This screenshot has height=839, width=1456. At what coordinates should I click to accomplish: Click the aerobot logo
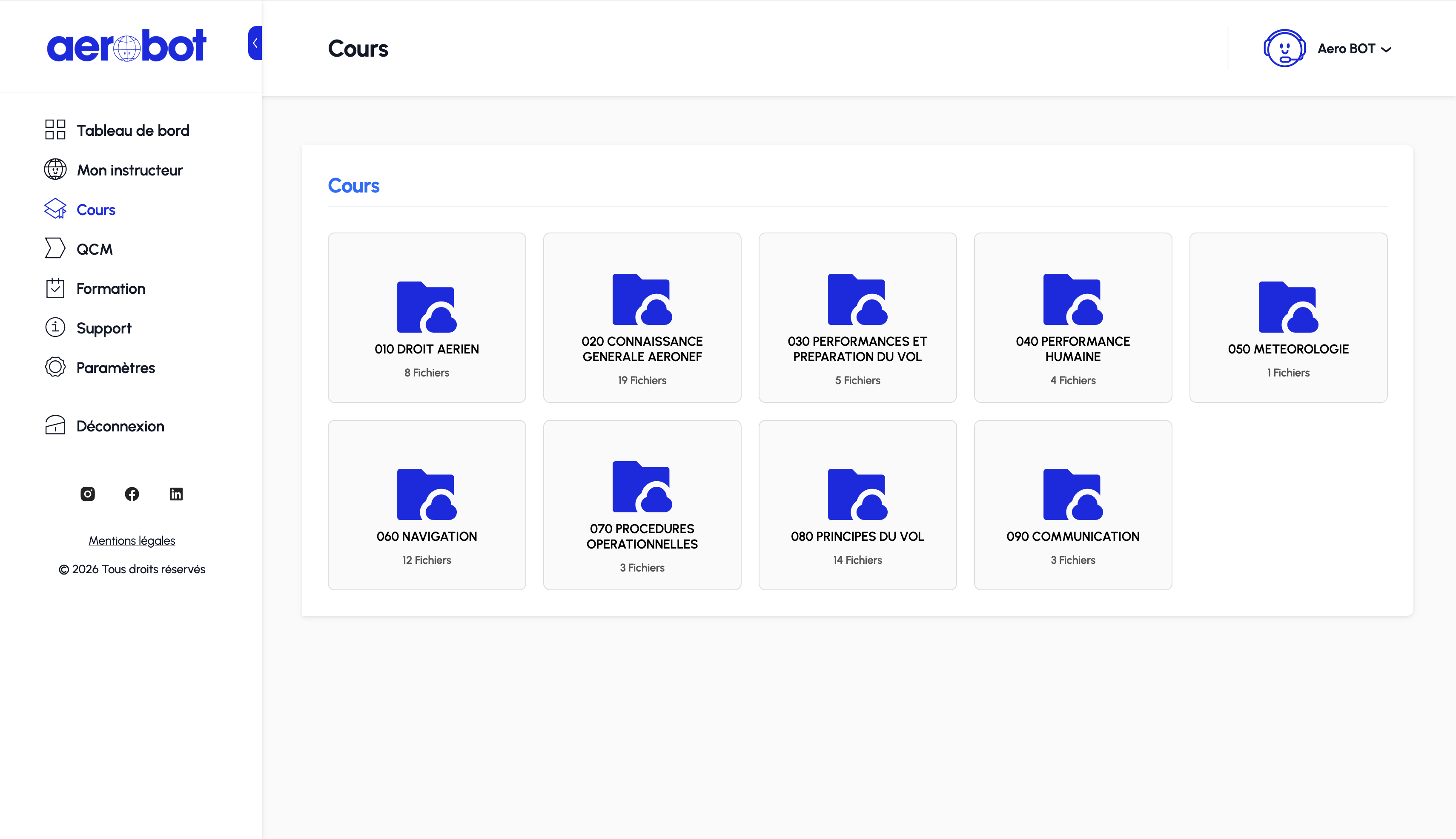(126, 45)
